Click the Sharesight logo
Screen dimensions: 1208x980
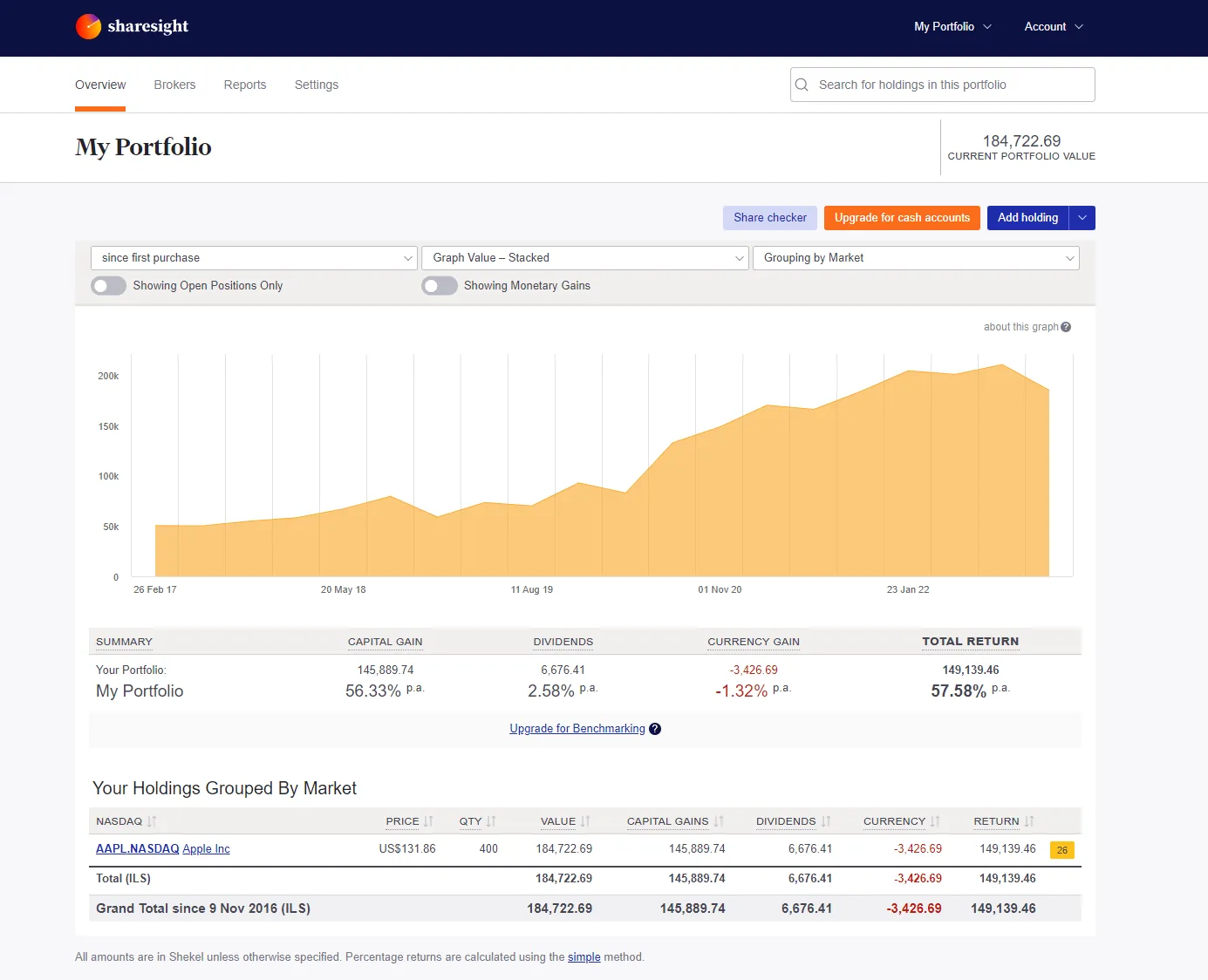[x=132, y=26]
